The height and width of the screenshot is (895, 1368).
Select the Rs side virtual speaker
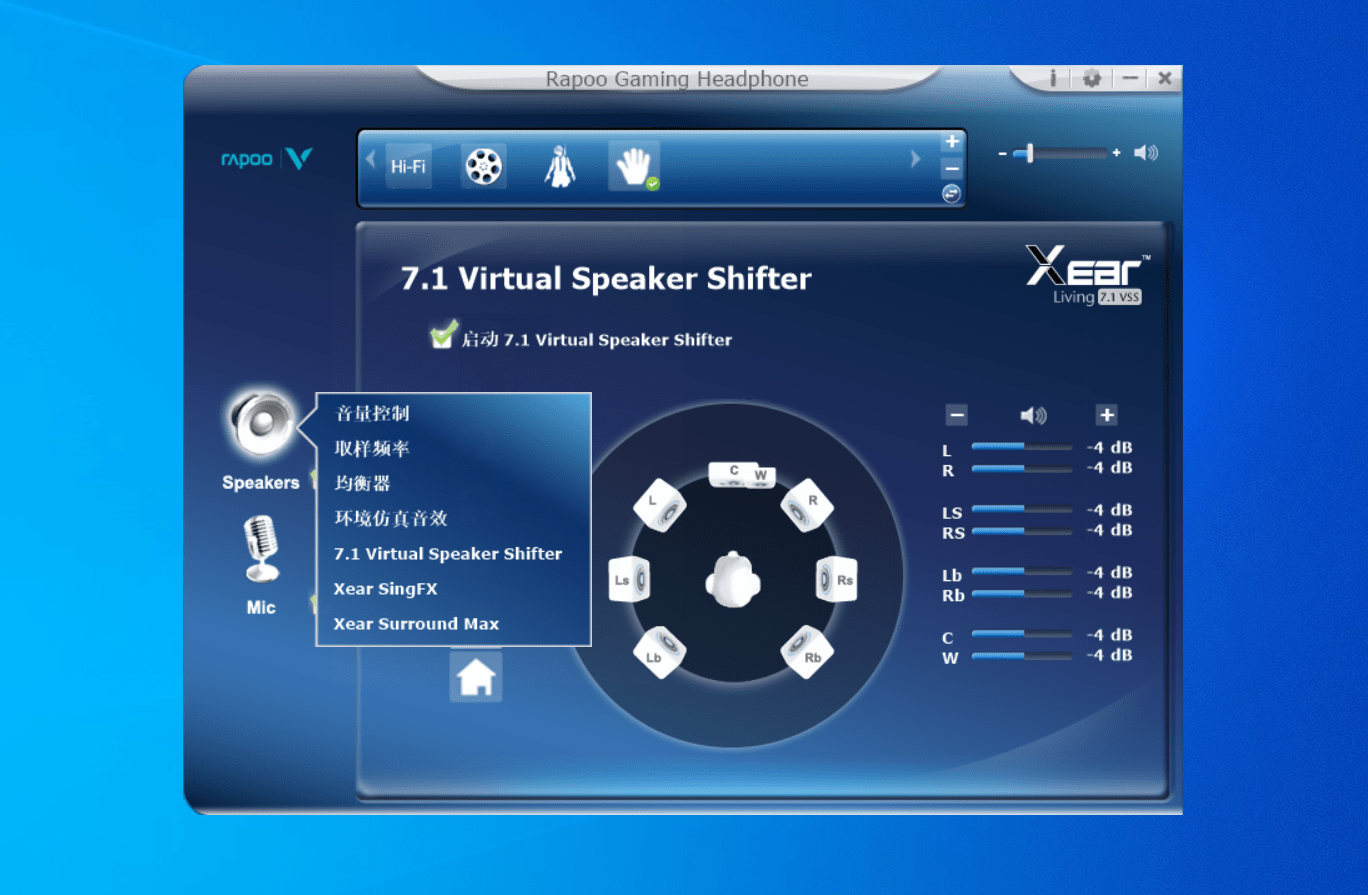(x=837, y=579)
